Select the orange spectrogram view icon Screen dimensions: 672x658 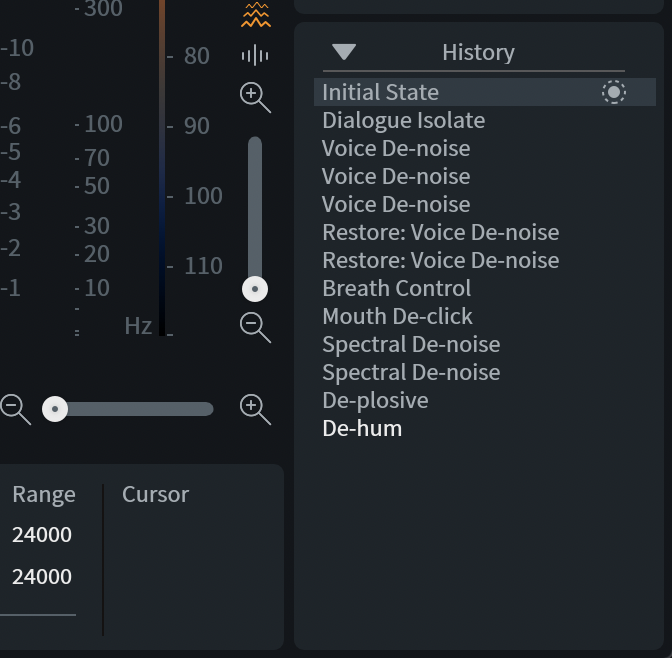click(256, 15)
